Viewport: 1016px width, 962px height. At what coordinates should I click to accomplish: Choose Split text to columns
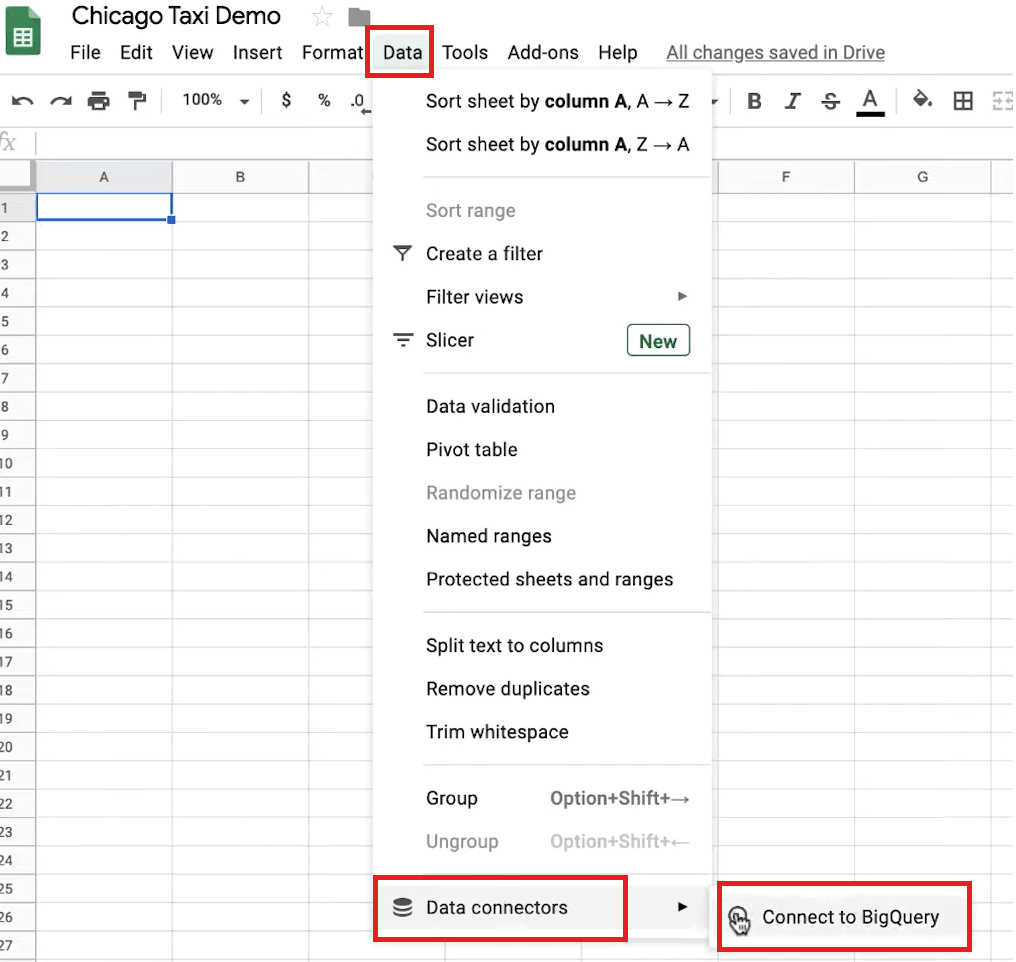(543, 645)
